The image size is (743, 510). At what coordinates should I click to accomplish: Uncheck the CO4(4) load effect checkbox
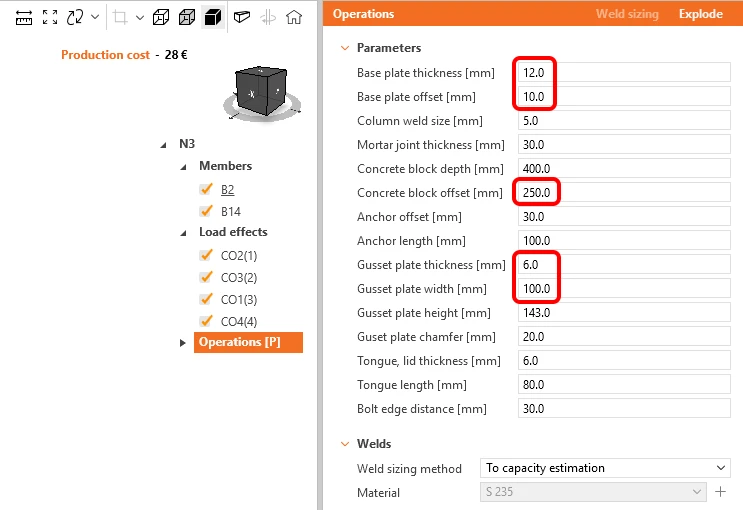pyautogui.click(x=206, y=321)
